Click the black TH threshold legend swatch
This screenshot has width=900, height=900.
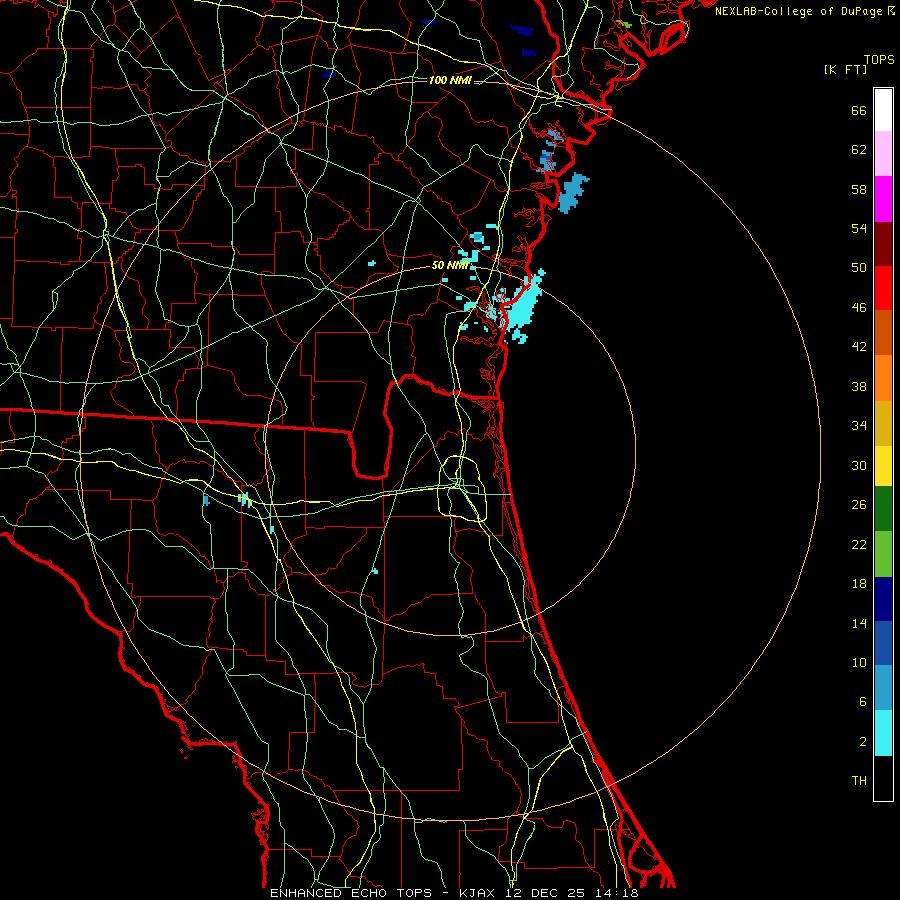883,778
